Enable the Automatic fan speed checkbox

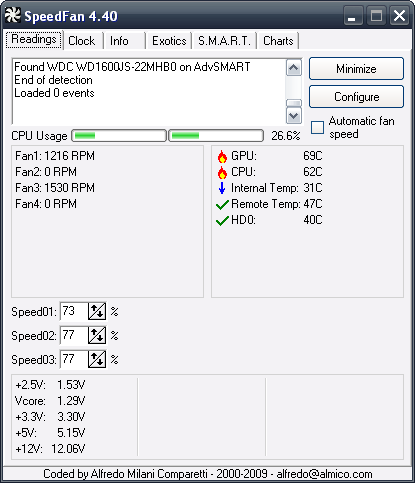[317, 127]
